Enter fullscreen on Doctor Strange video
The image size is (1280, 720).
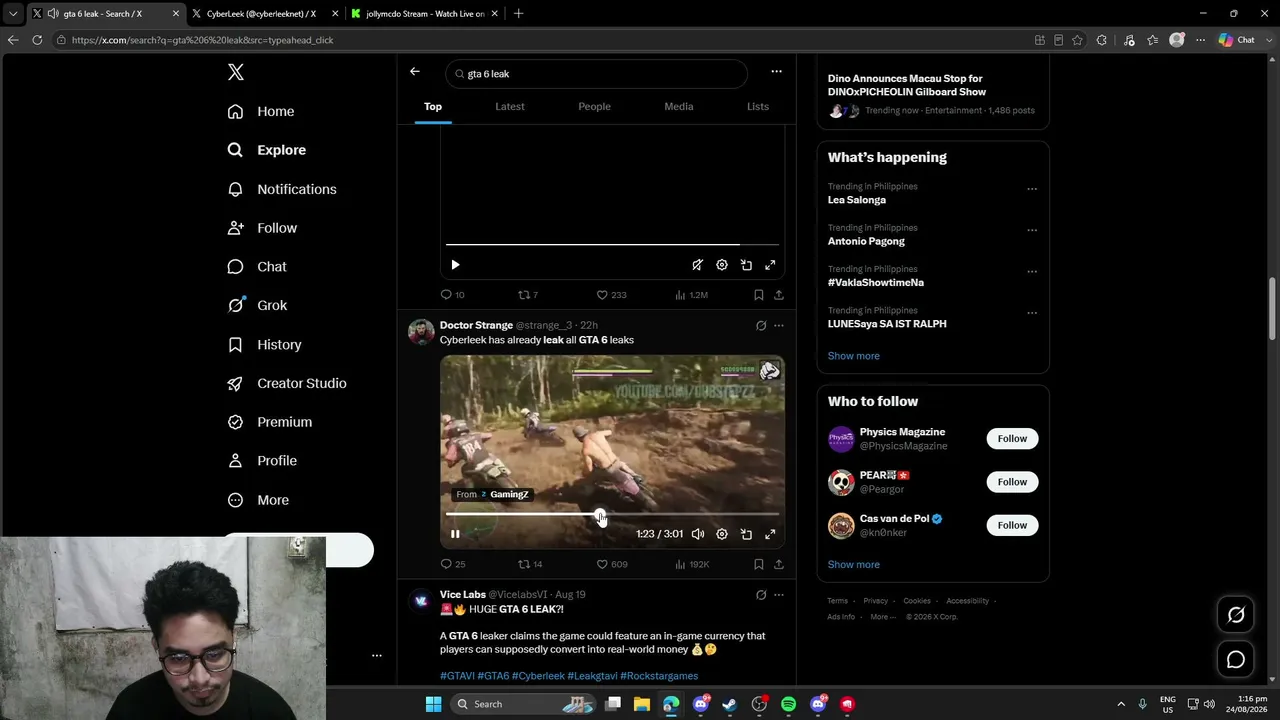pyautogui.click(x=770, y=534)
